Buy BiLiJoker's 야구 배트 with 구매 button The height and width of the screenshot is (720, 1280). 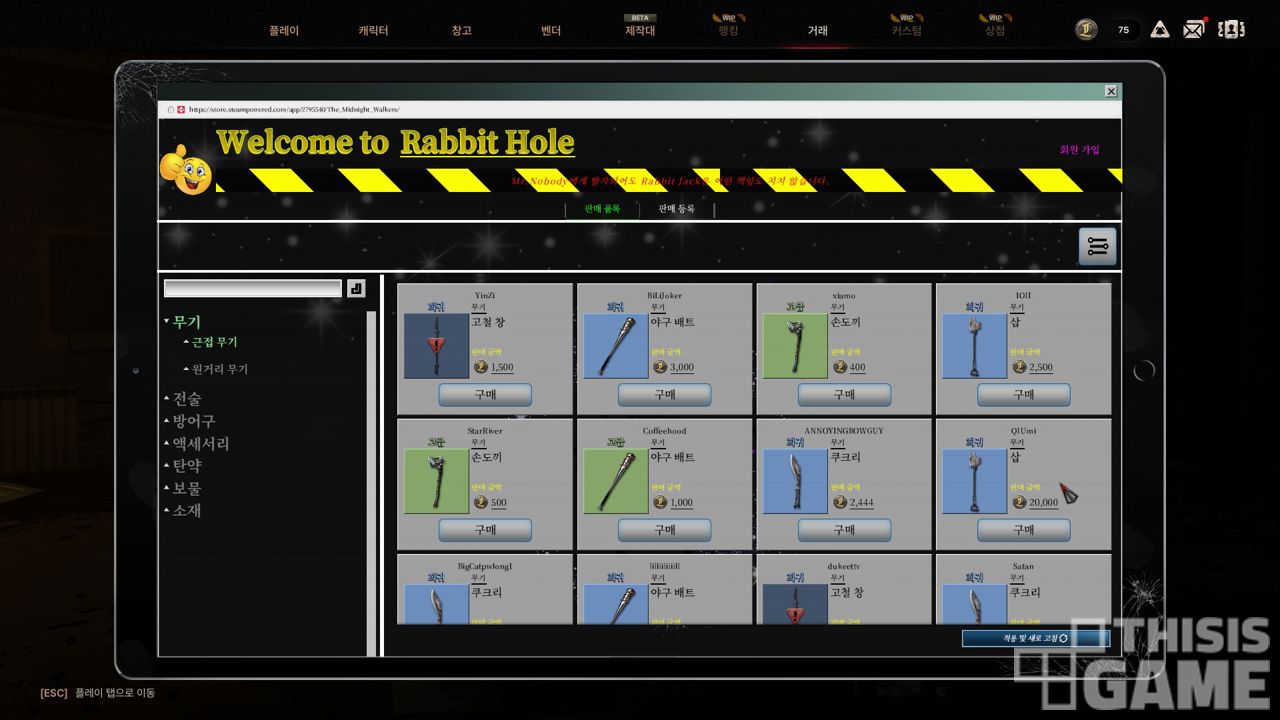[664, 395]
